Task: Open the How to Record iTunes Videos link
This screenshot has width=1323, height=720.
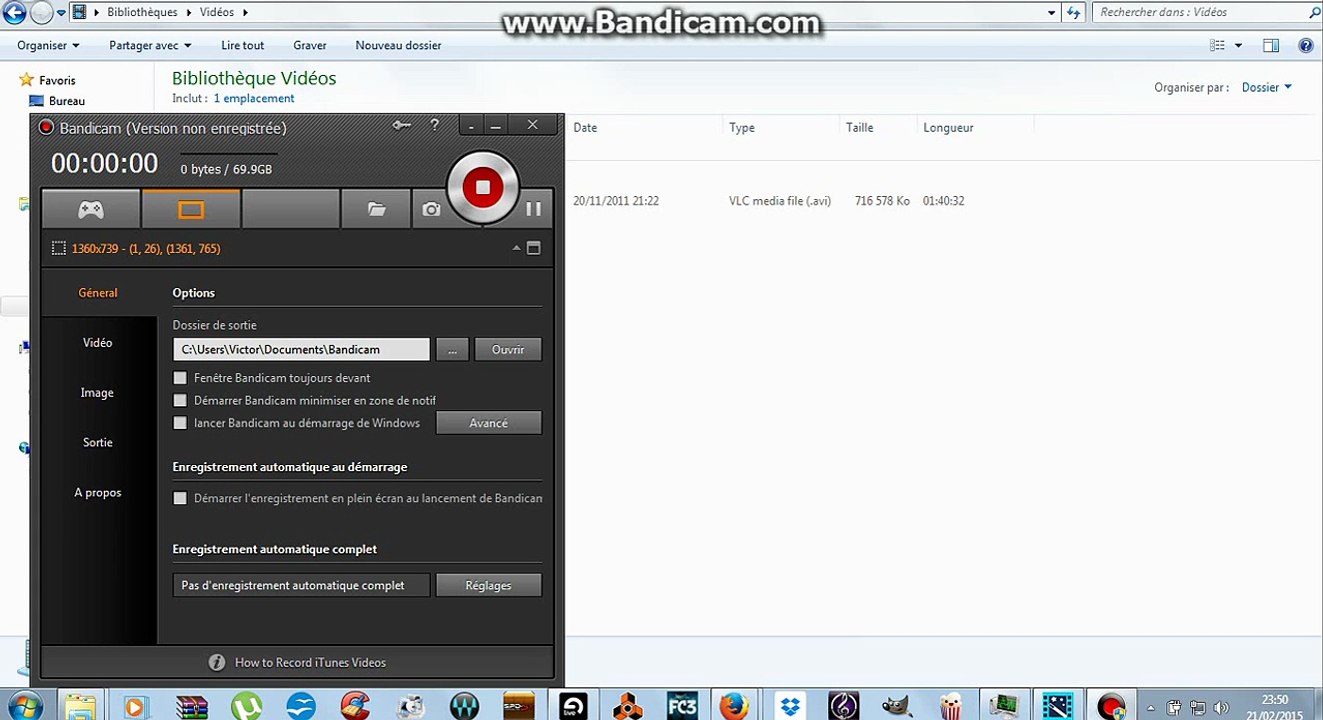Action: tap(310, 662)
